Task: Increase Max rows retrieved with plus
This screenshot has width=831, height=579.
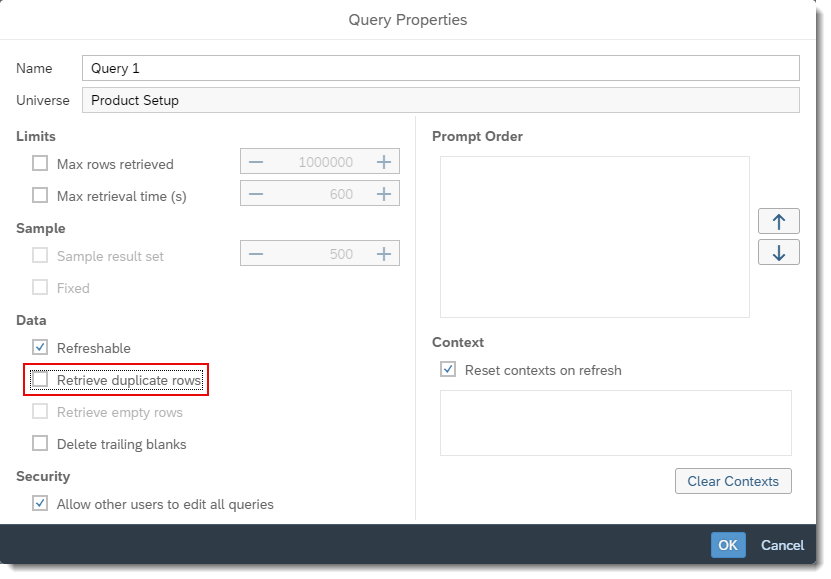Action: tap(383, 162)
